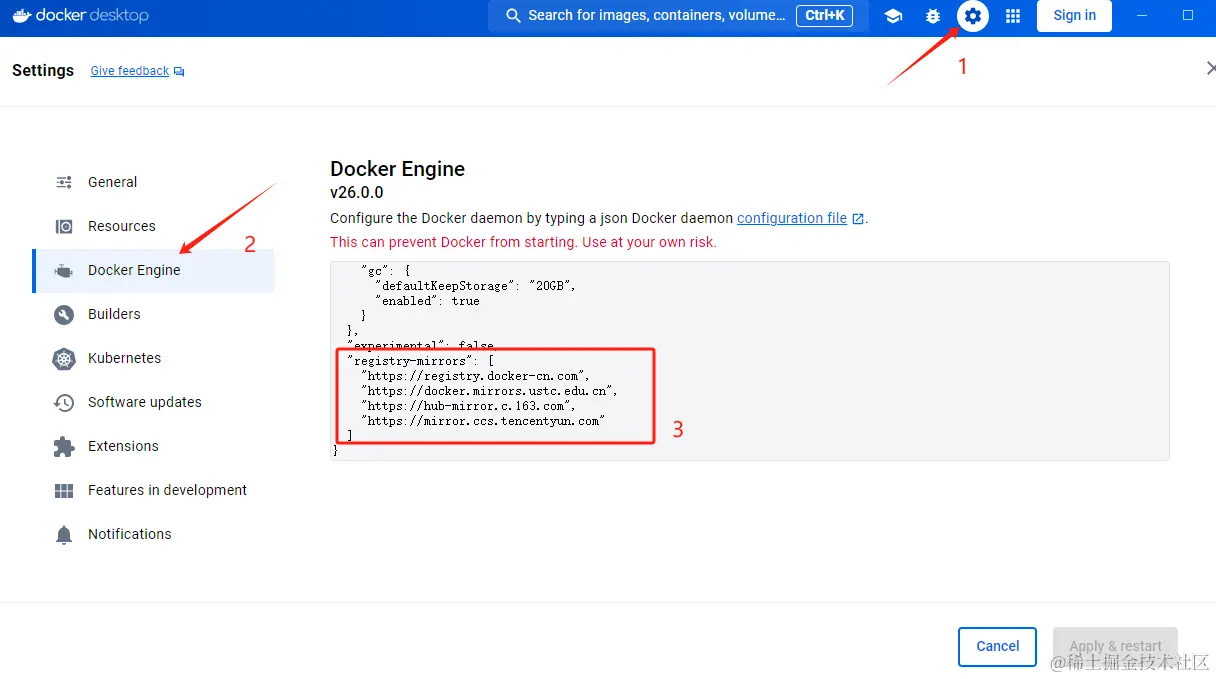
Task: Click the Resources camera icon
Action: click(x=64, y=226)
